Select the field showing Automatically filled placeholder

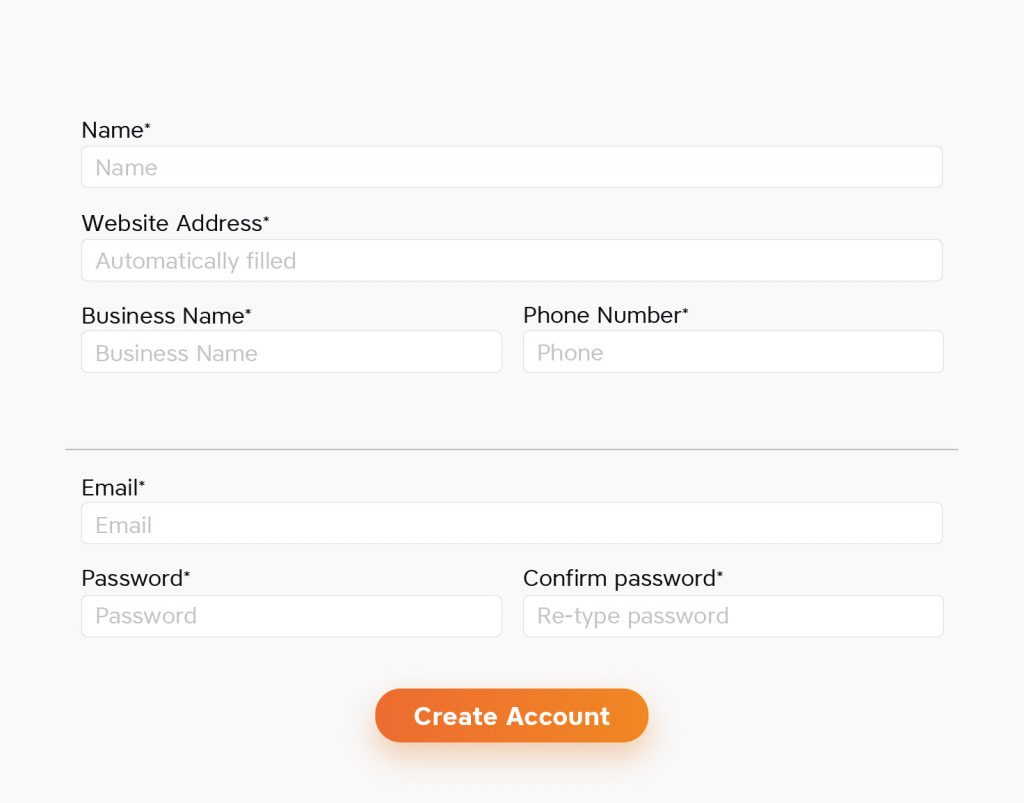(512, 260)
